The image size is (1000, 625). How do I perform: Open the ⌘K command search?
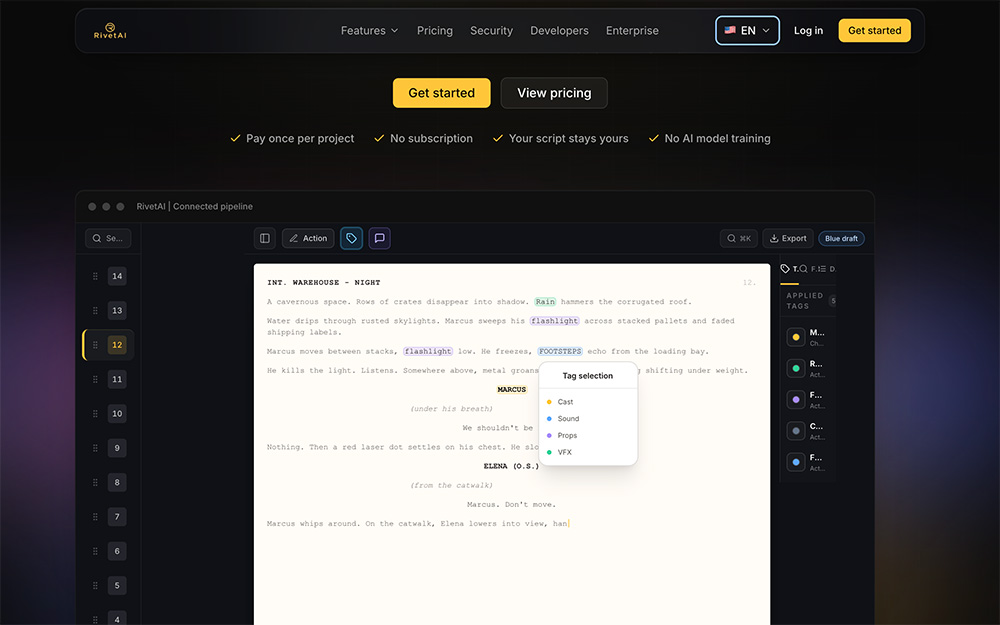739,238
